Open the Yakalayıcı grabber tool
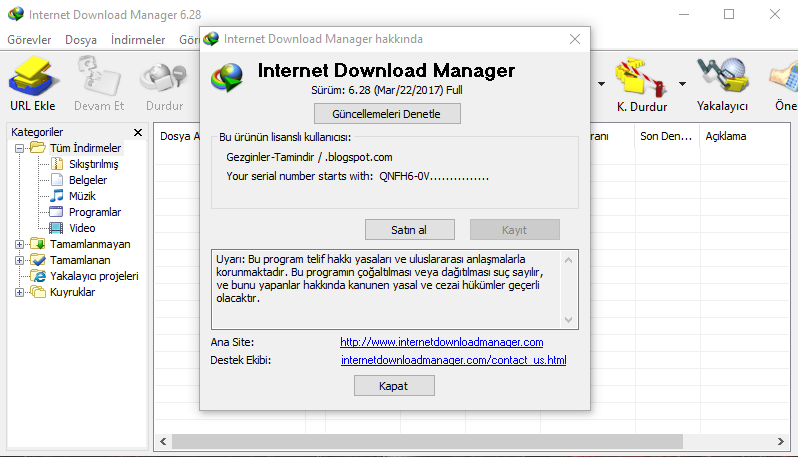 (x=723, y=76)
